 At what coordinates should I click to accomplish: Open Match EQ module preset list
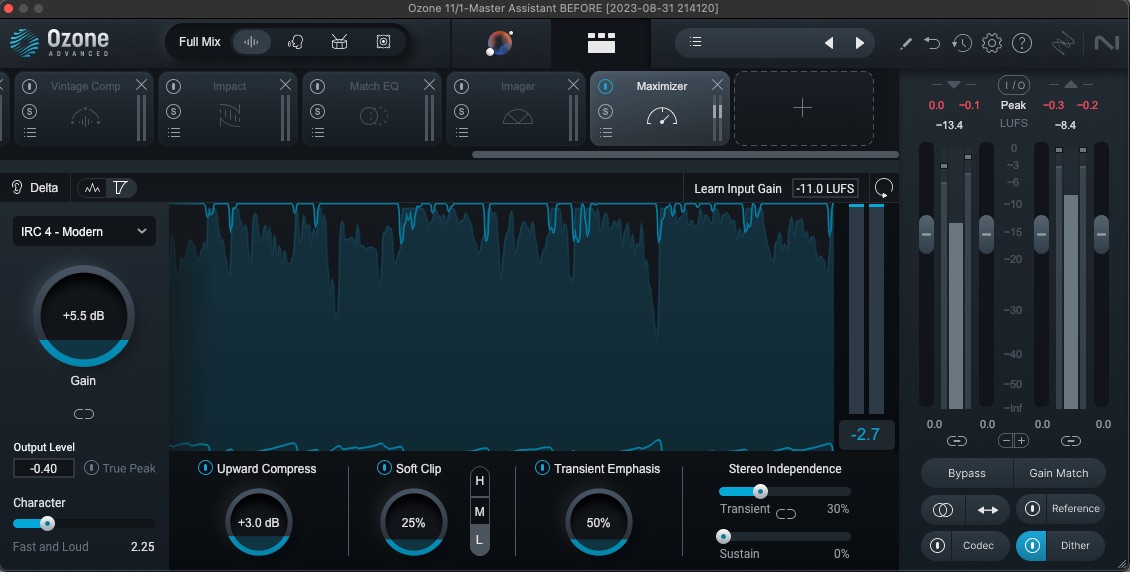point(318,133)
